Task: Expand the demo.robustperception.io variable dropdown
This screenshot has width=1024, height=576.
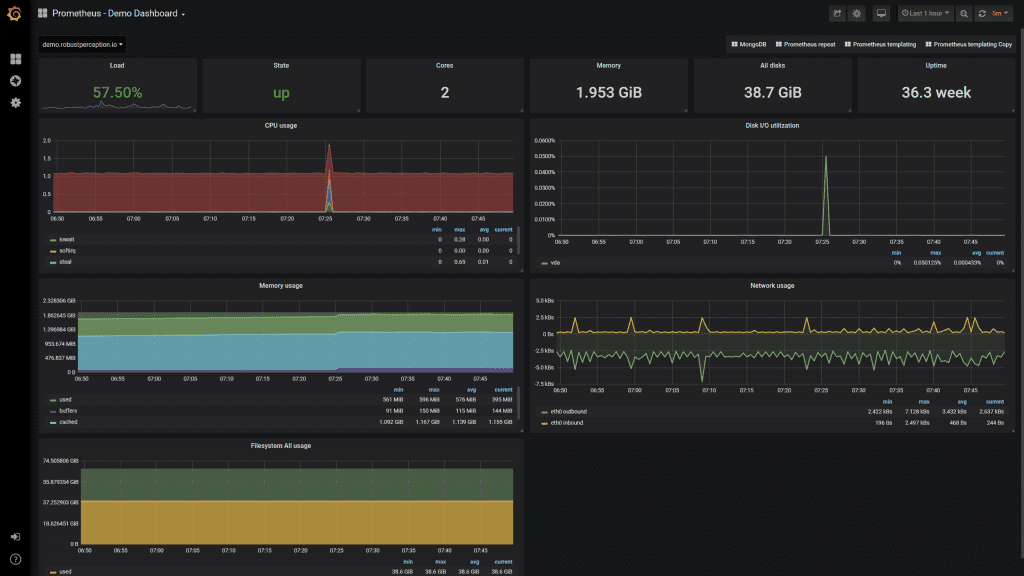Action: point(83,45)
